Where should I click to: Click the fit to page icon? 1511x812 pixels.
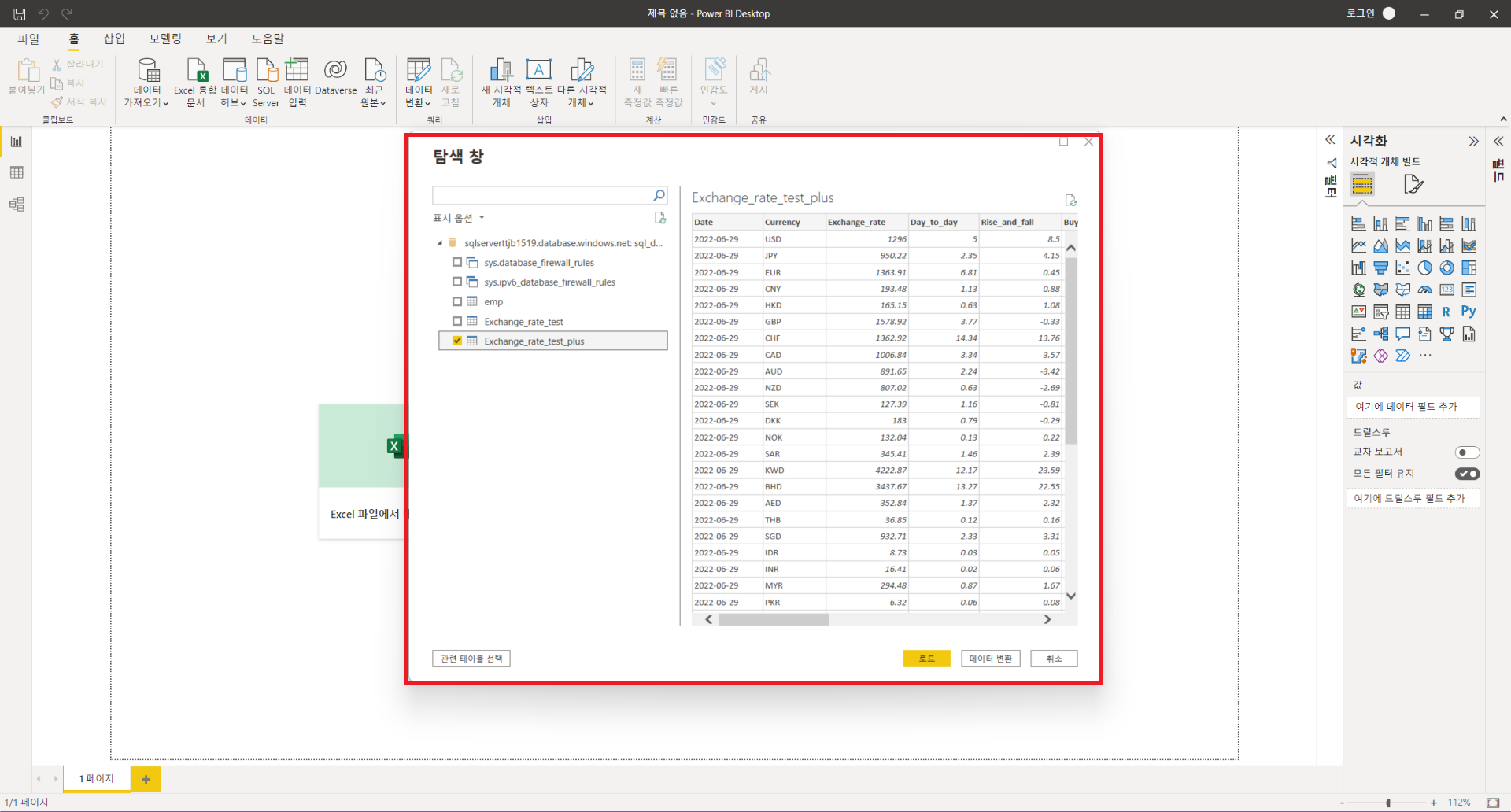pos(1493,803)
